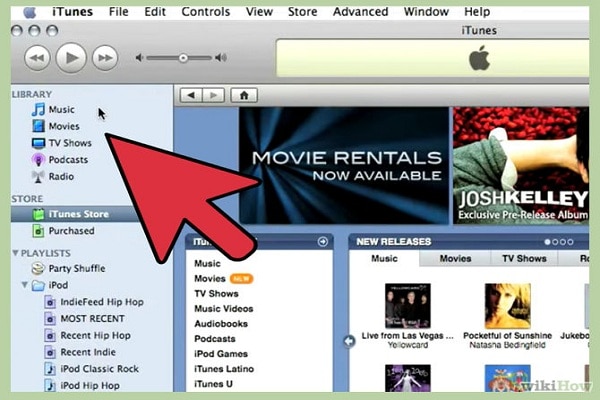
Task: Click the Josh Kelley pre-release album banner
Action: point(521,165)
